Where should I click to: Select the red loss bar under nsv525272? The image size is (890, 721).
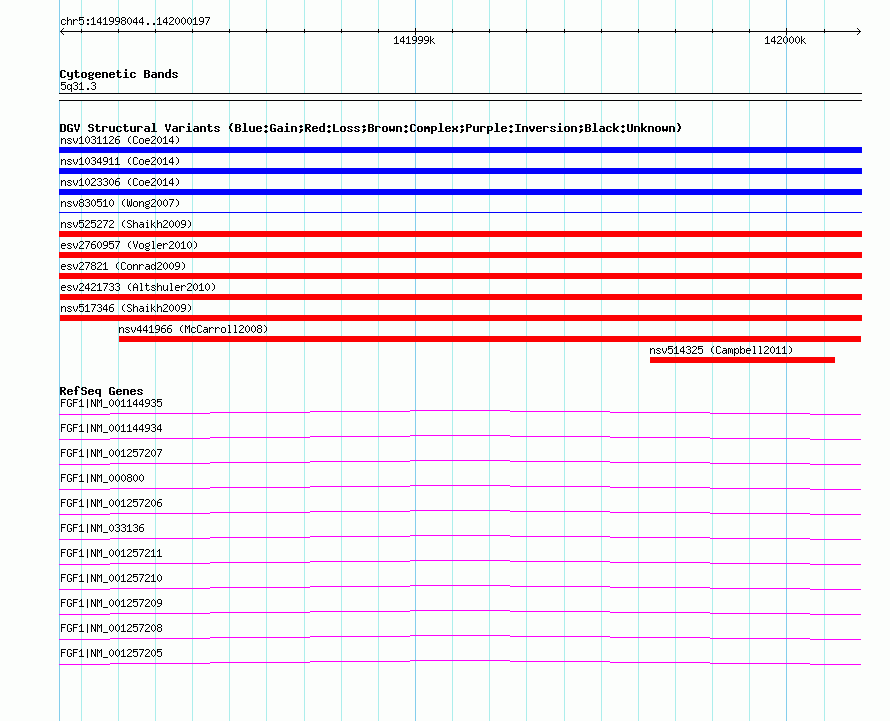[x=460, y=234]
